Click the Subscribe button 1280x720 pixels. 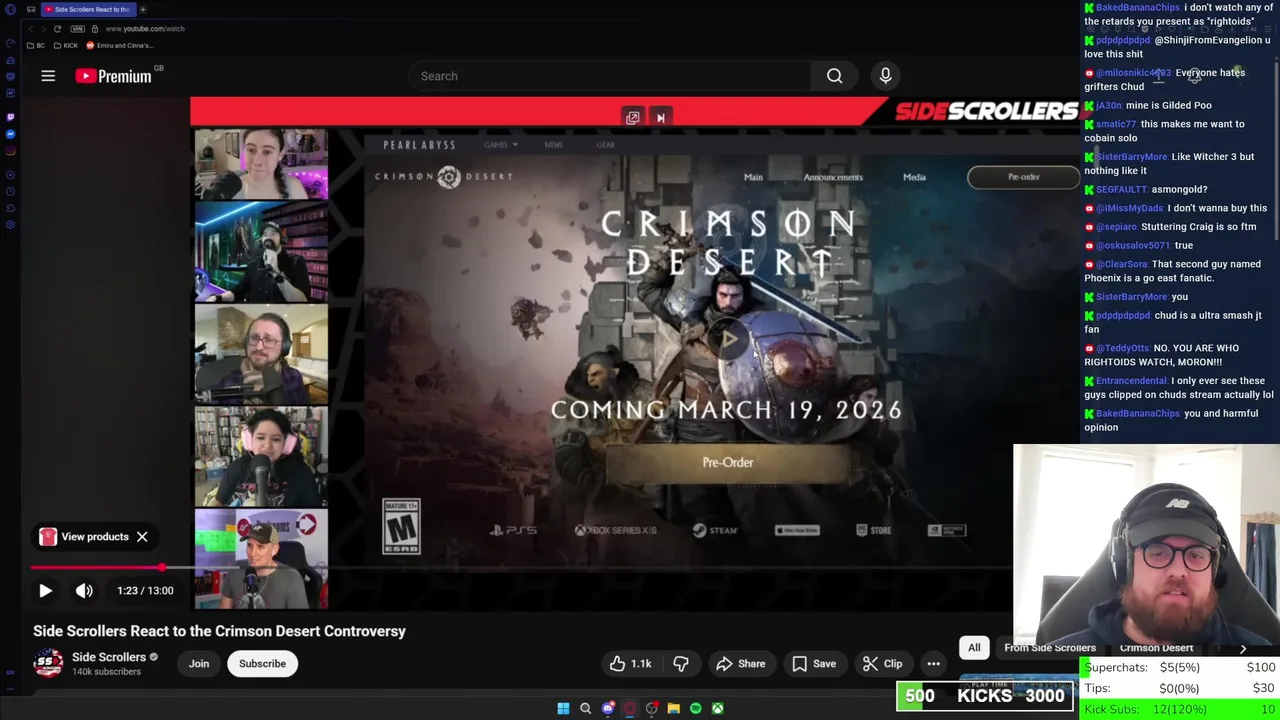262,664
